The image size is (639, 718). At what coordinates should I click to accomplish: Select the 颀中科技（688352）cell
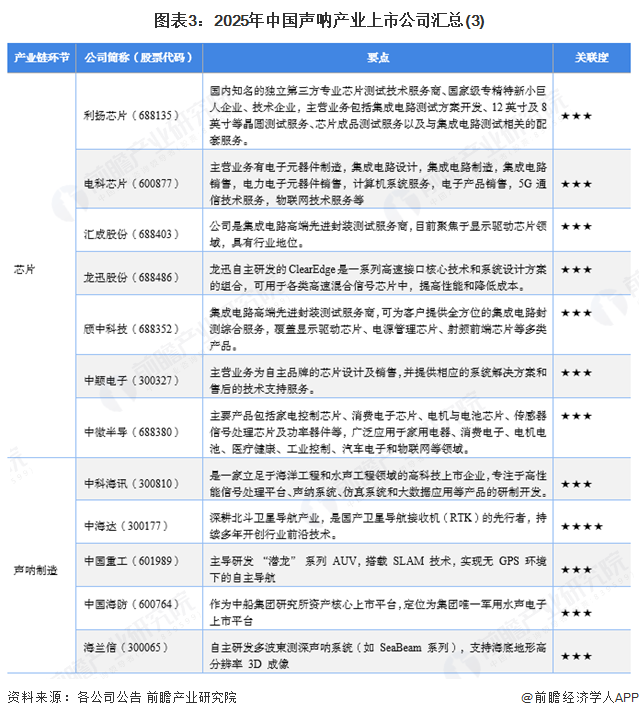click(x=131, y=329)
